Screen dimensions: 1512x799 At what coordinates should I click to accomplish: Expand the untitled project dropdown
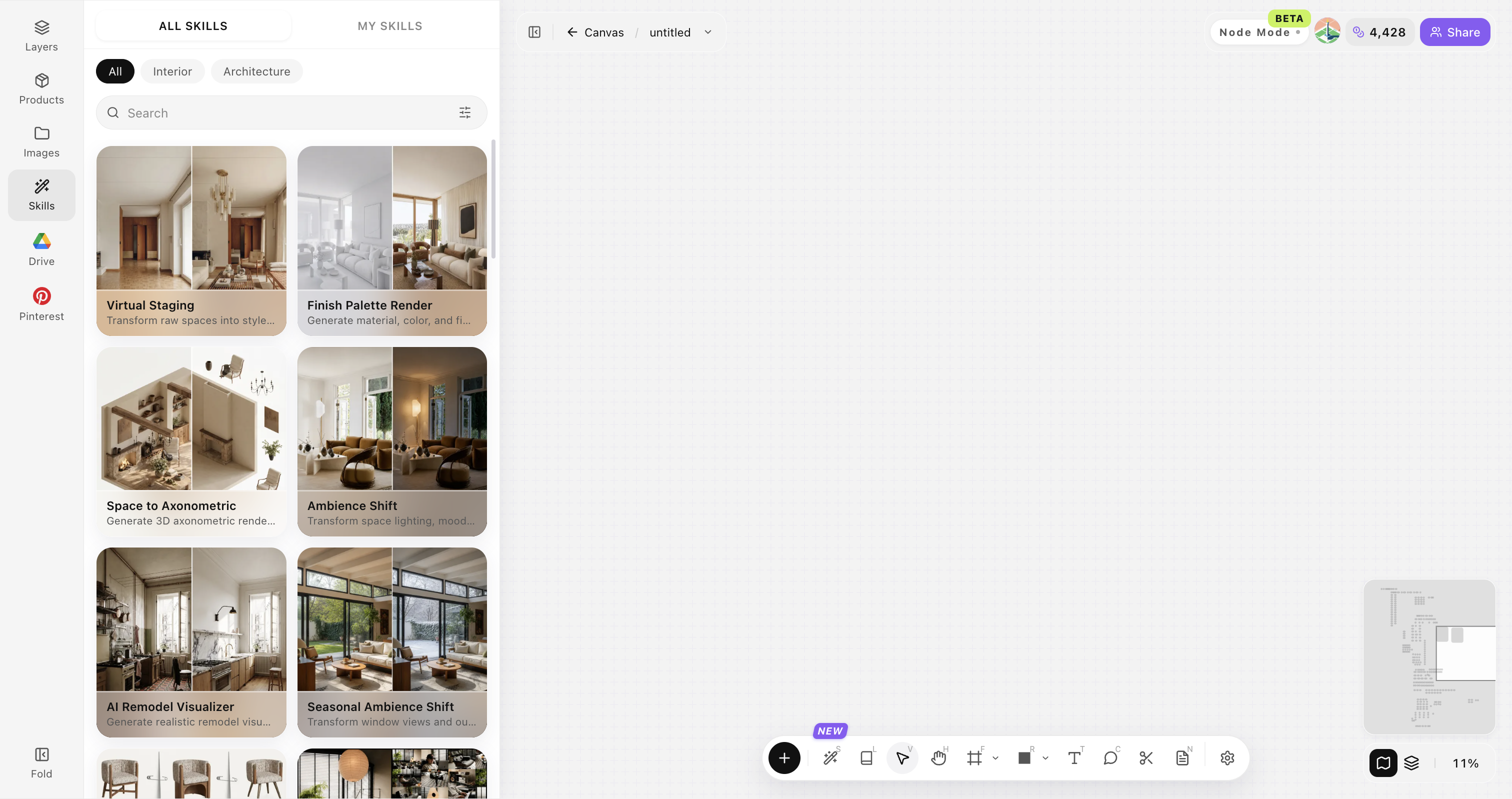(708, 32)
